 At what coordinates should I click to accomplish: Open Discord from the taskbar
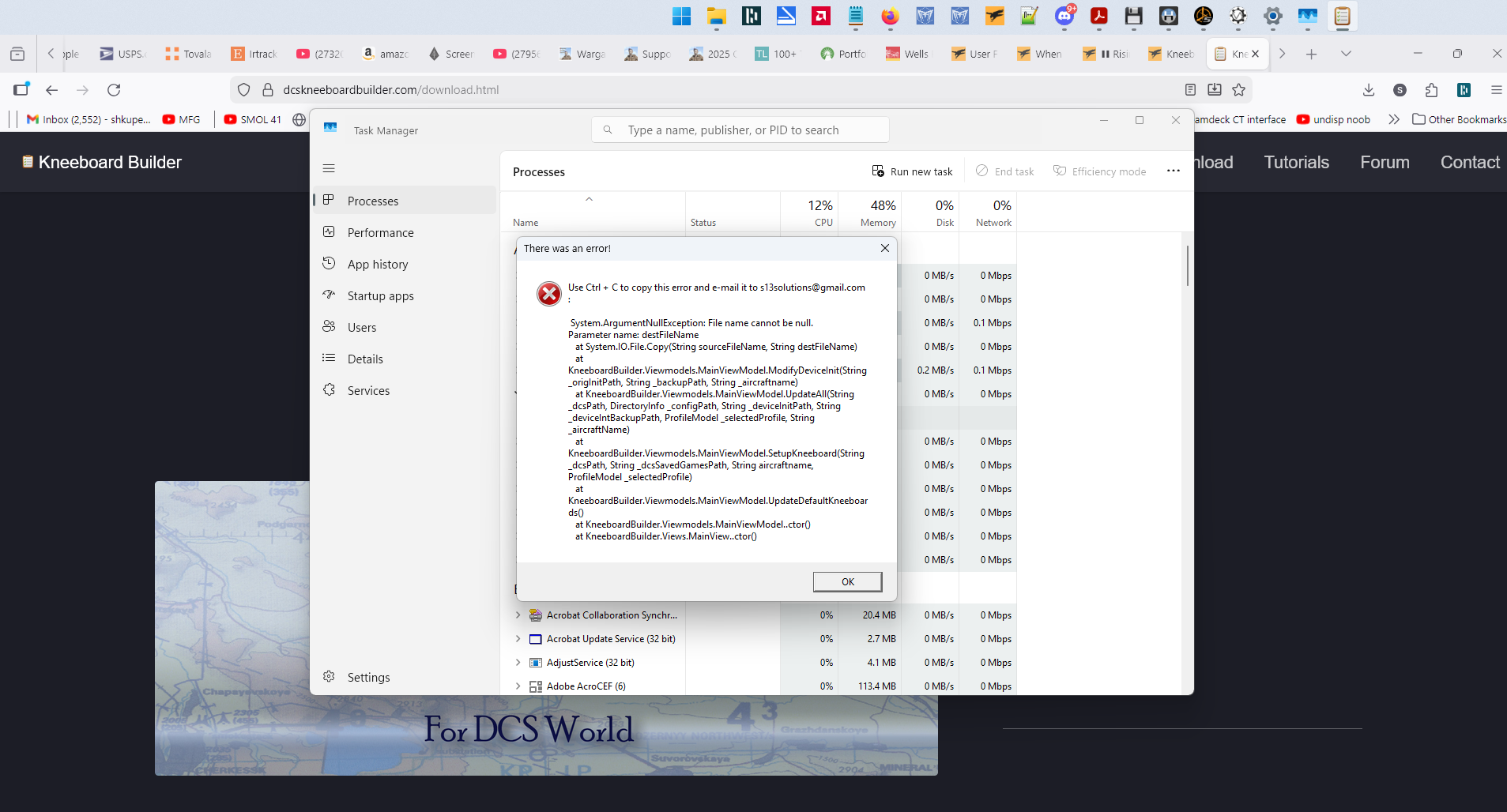click(1064, 16)
